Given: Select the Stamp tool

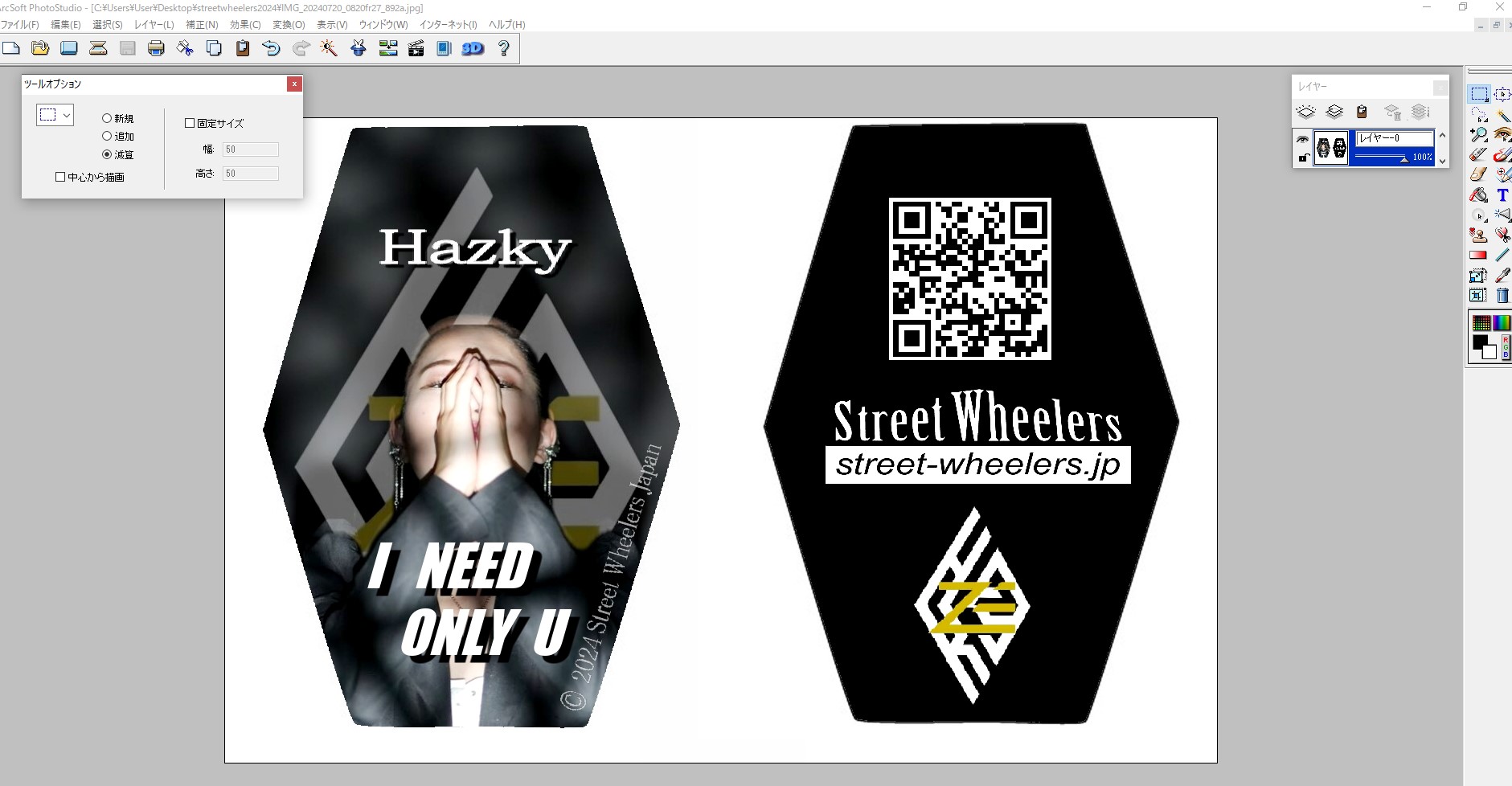Looking at the screenshot, I should click(x=1479, y=235).
